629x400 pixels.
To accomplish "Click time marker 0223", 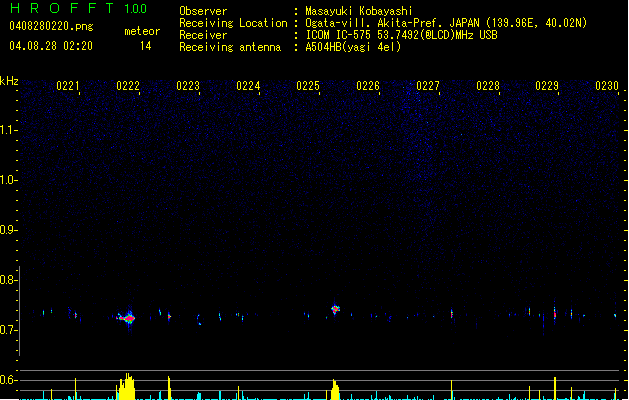I will click(188, 86).
